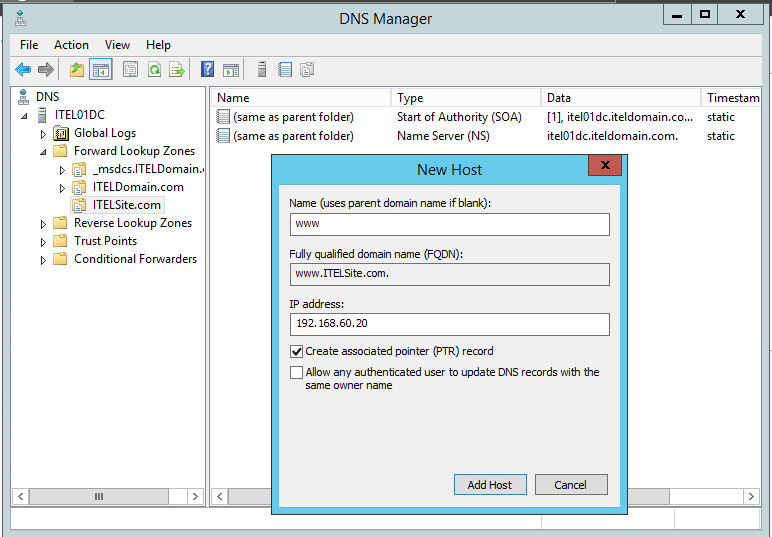Select the Start of Authority (SOA) type cell
The width and height of the screenshot is (772, 537).
click(x=459, y=117)
